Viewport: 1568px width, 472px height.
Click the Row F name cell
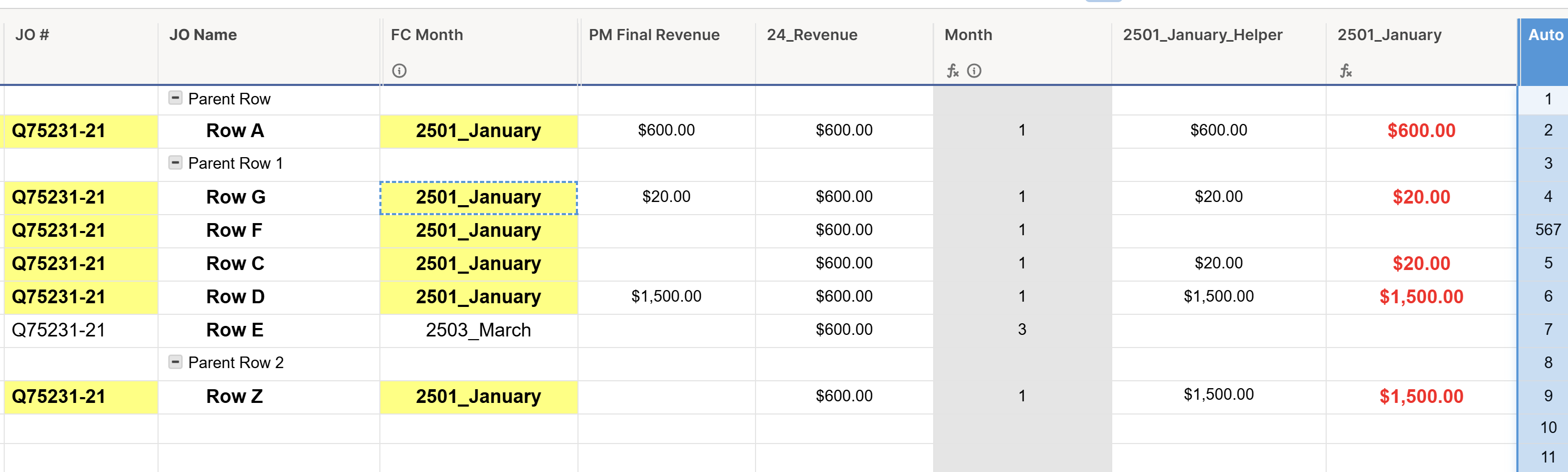point(269,231)
